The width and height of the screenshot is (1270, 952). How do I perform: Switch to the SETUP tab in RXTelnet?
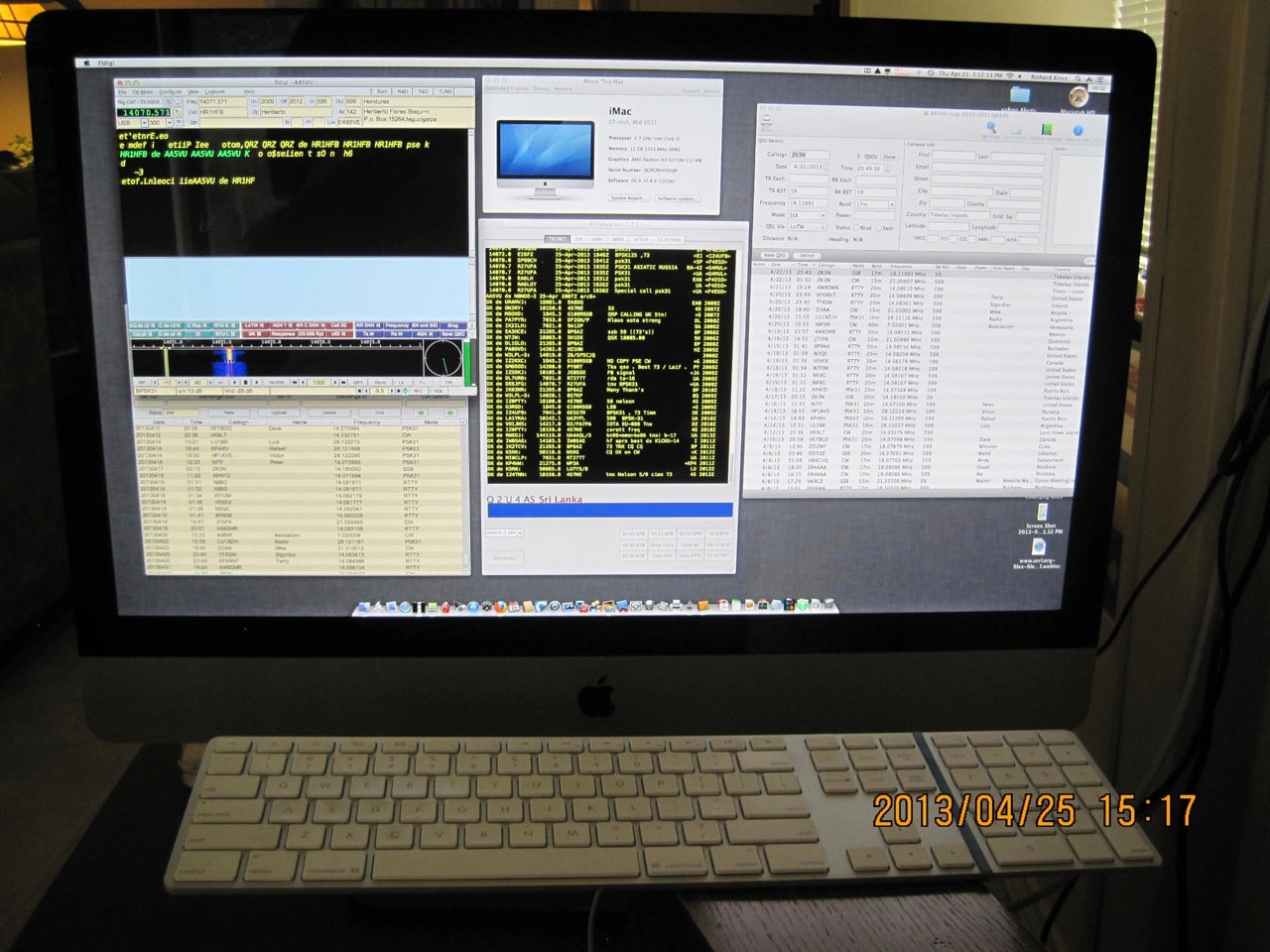[641, 240]
